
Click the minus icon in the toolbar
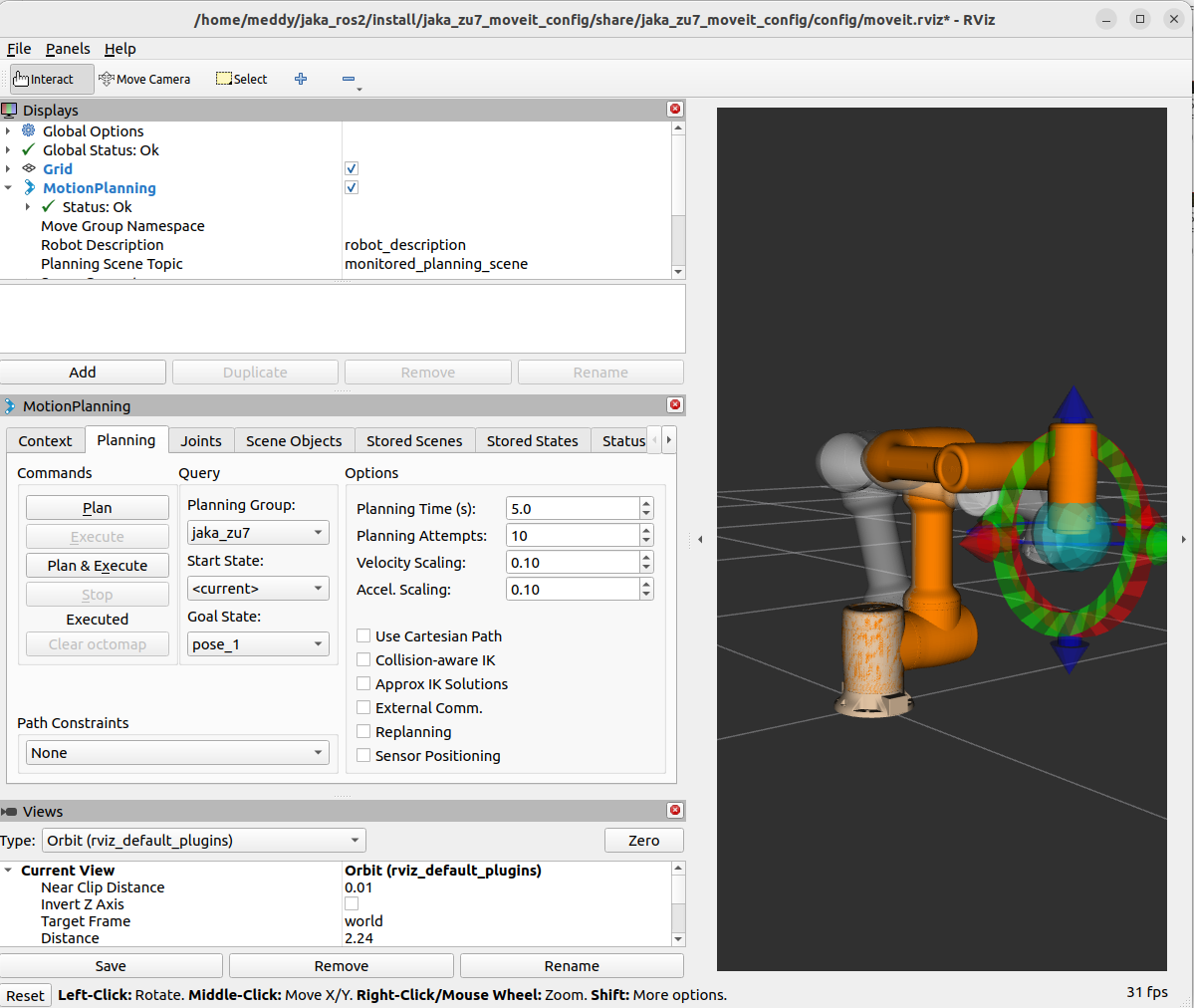point(350,79)
